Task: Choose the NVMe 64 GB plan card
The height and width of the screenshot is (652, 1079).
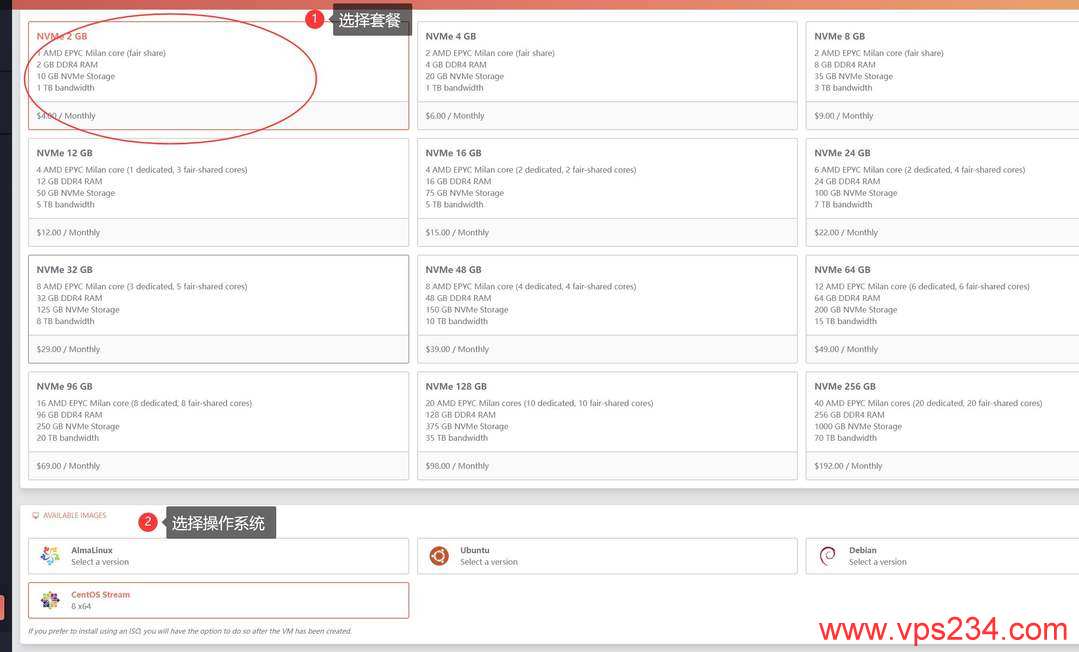Action: pos(940,309)
